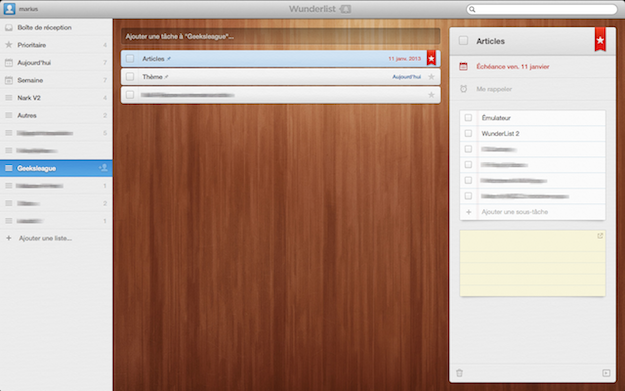
Task: Set a reminder with the Me rappeler alarm icon
Action: coord(463,89)
